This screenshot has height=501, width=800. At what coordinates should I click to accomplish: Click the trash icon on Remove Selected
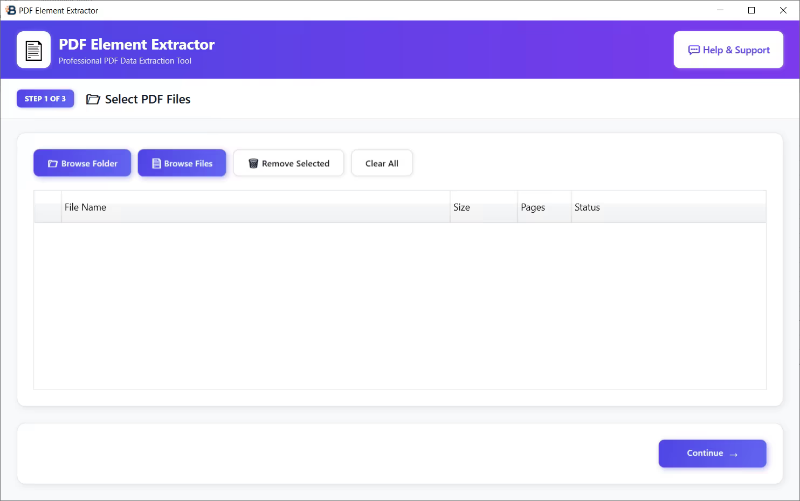point(253,164)
